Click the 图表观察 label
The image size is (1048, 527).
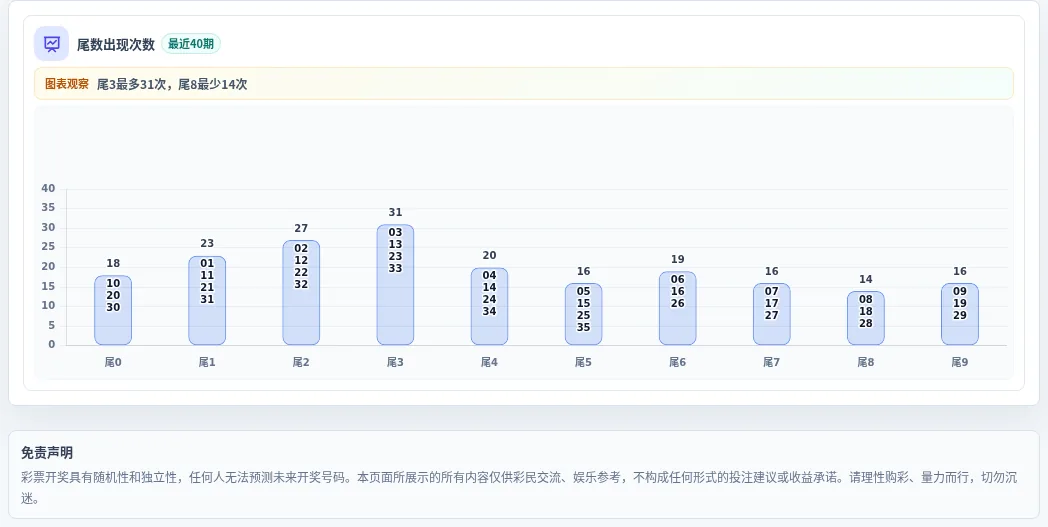point(67,84)
